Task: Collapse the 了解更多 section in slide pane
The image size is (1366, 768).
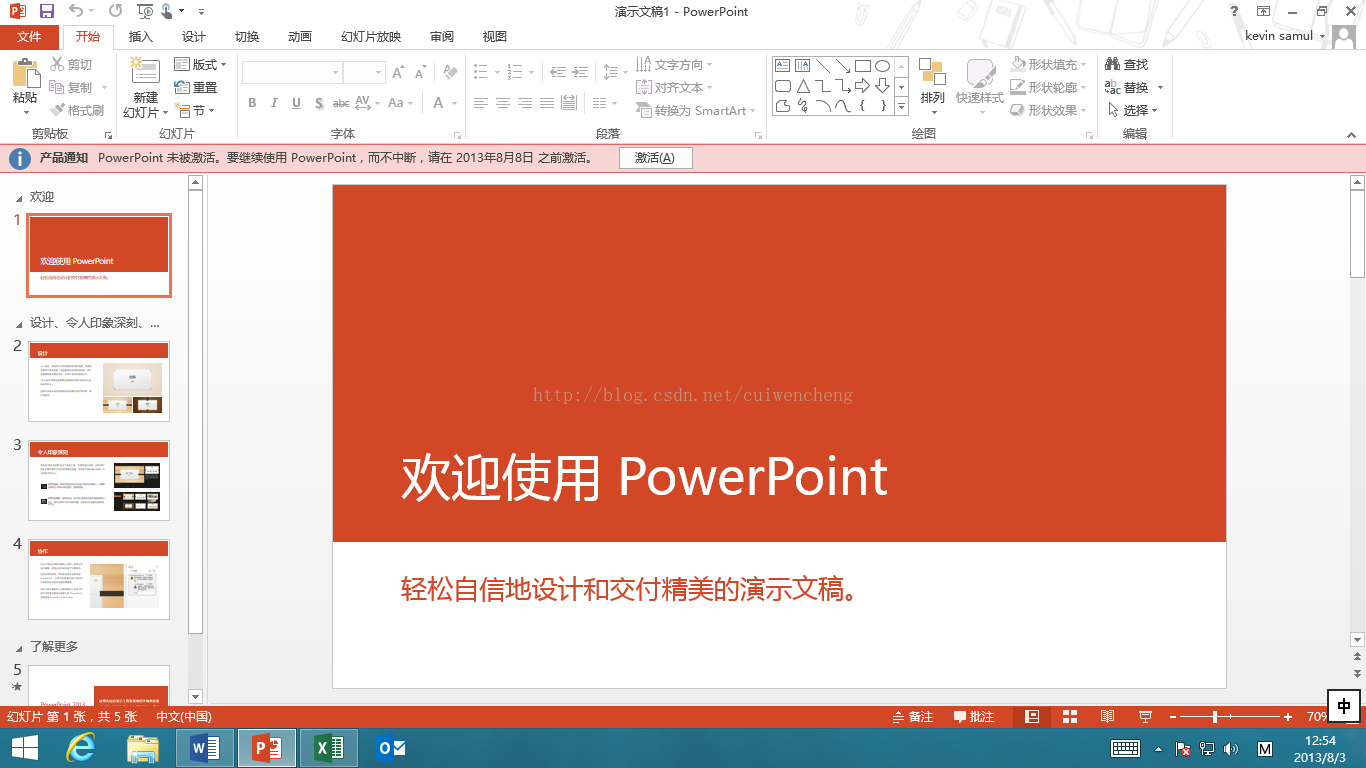Action: (x=19, y=647)
